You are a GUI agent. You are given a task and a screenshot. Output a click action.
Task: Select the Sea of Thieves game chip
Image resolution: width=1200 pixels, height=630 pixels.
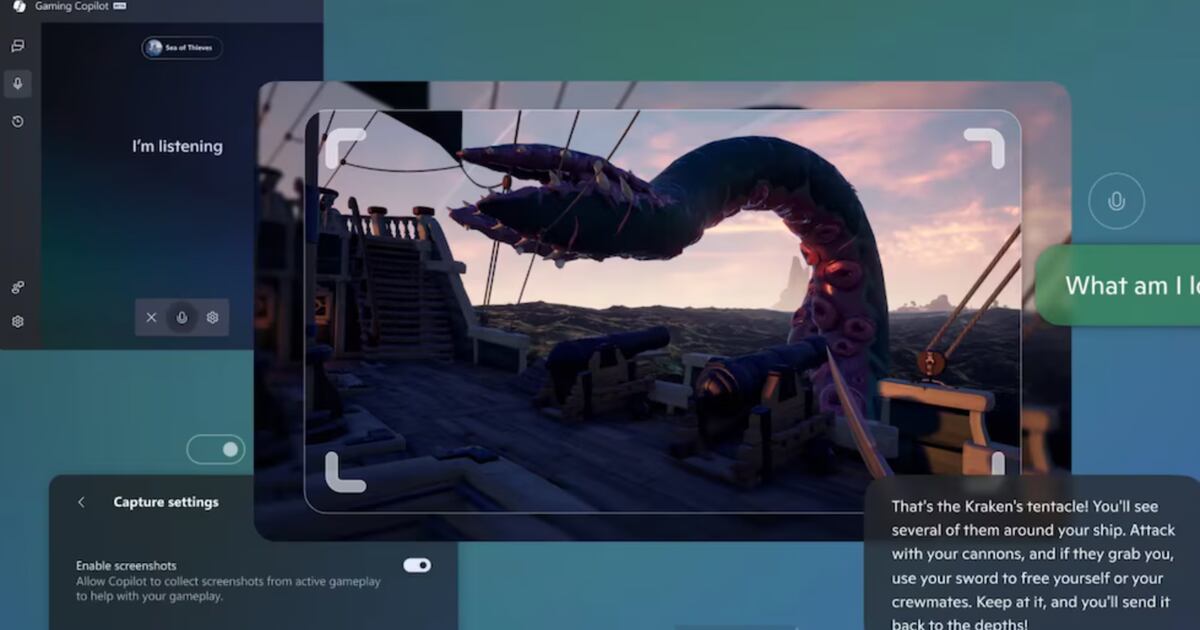(x=182, y=47)
